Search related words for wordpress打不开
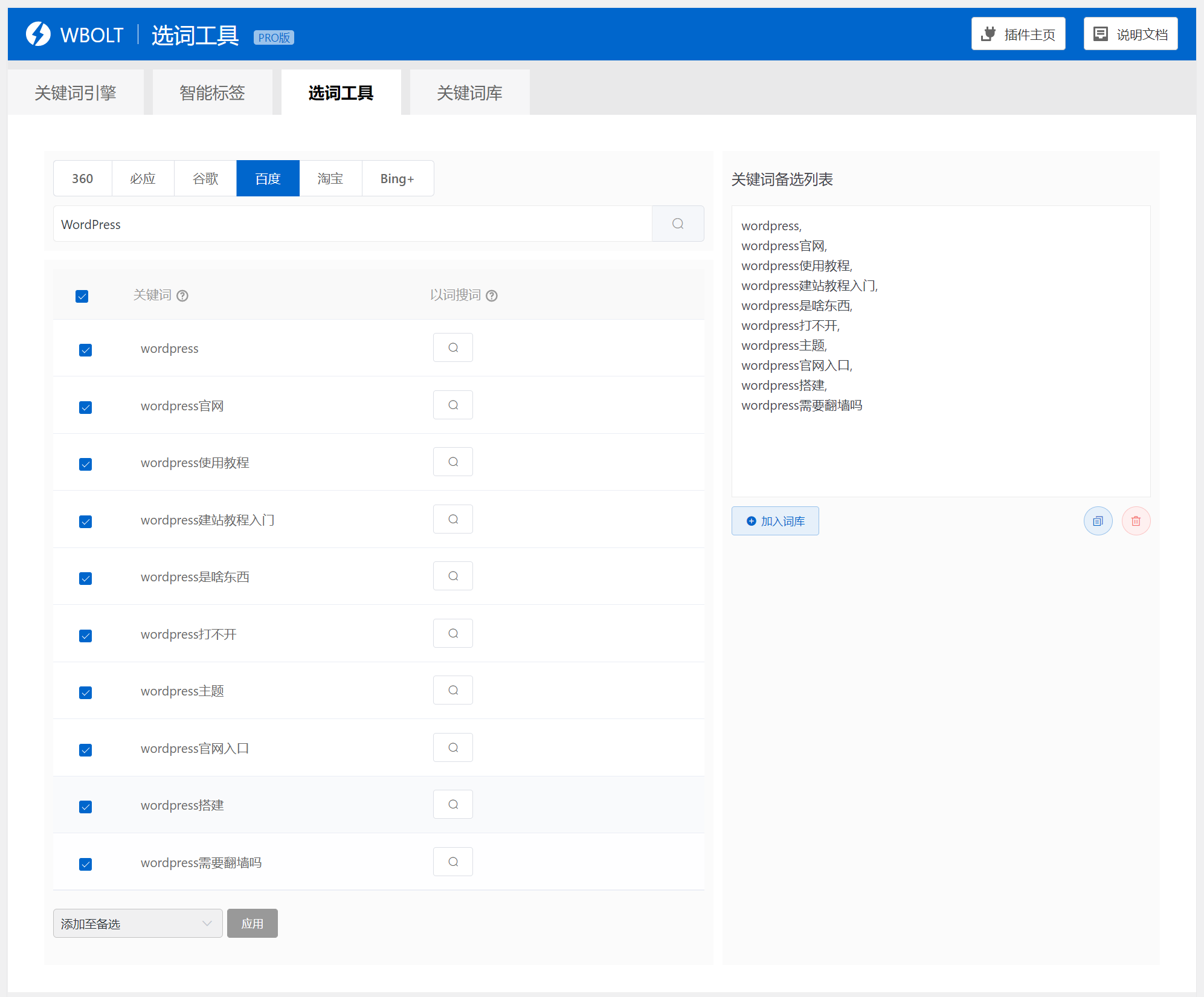 [453, 633]
